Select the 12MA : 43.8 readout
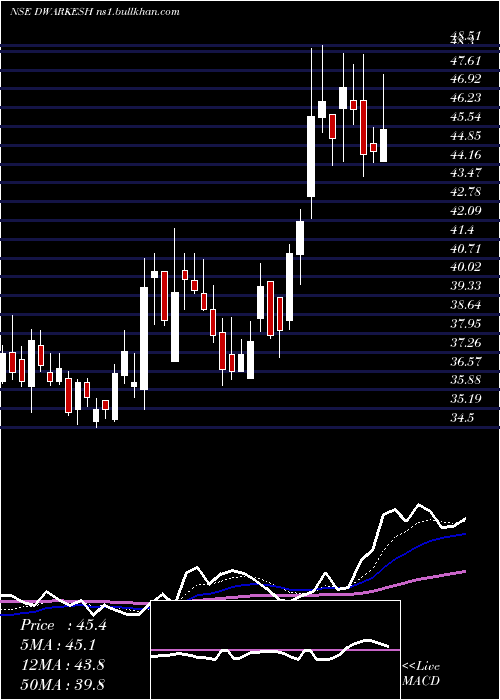The image size is (500, 700). click(62, 665)
